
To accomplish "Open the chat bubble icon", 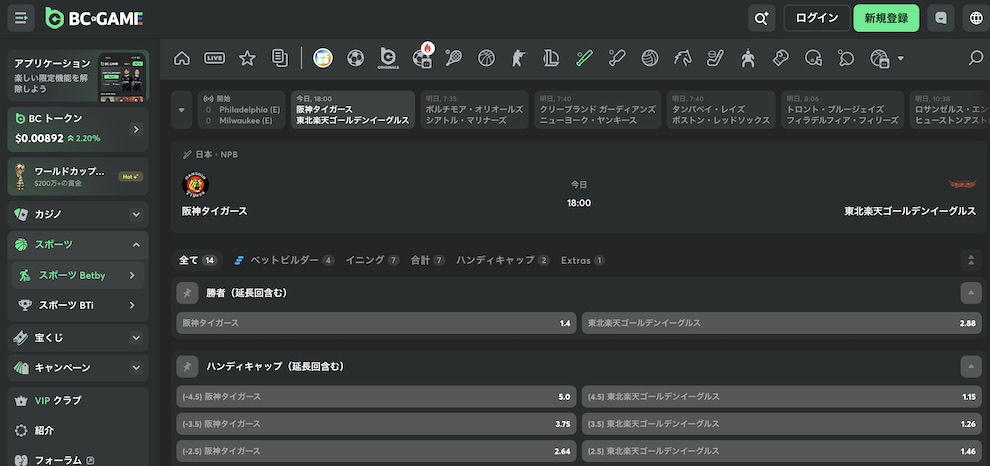I will point(941,18).
